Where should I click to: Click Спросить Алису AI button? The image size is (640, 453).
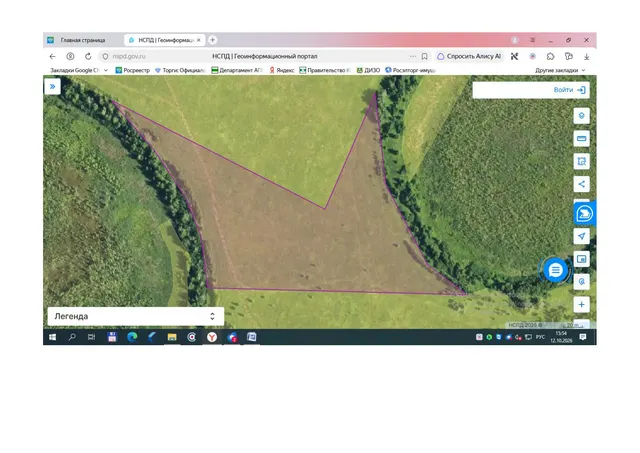pos(469,56)
